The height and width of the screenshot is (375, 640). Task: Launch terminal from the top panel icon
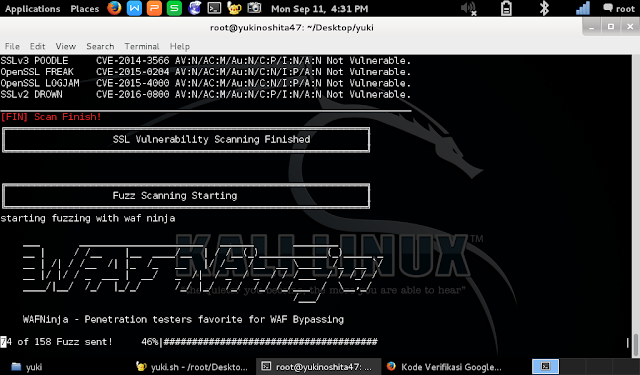pyautogui.click(x=214, y=8)
